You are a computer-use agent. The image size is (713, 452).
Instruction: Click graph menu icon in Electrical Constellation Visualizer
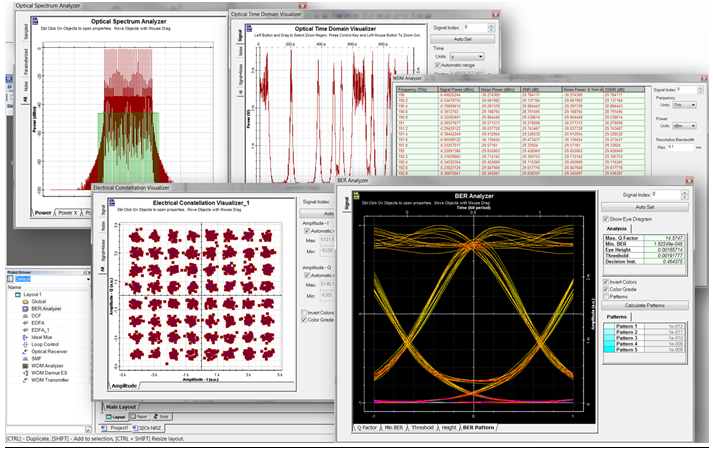[x=112, y=202]
